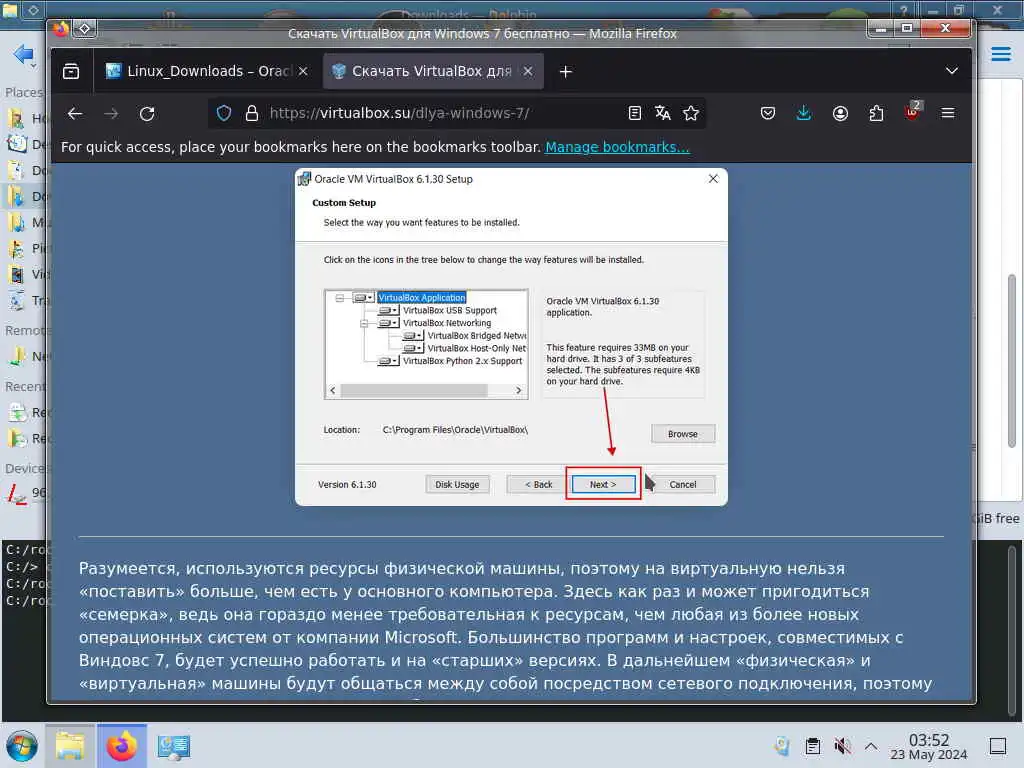Switch to the Linux_Downloads – Oracle tab
This screenshot has width=1024, height=768.
tap(208, 71)
